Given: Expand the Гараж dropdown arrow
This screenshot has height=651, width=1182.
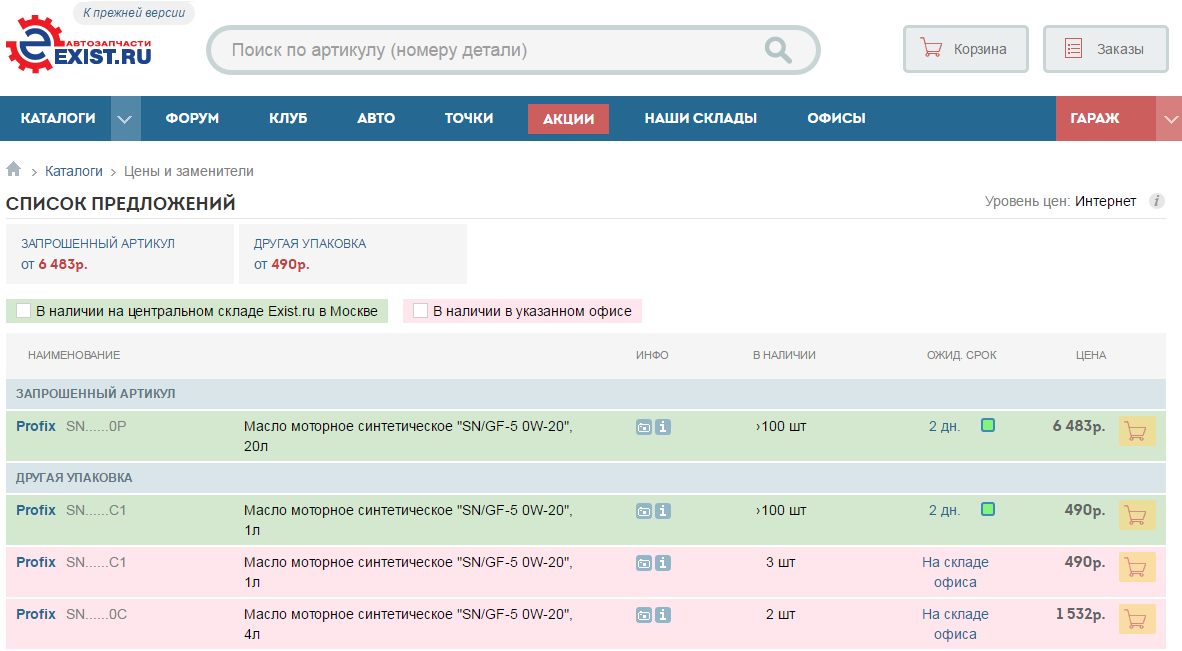Looking at the screenshot, I should [1169, 118].
